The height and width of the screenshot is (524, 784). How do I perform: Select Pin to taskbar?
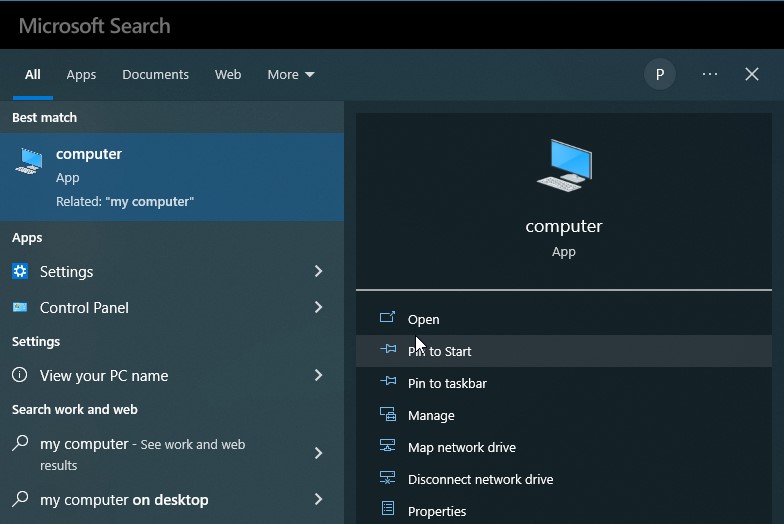pos(564,383)
